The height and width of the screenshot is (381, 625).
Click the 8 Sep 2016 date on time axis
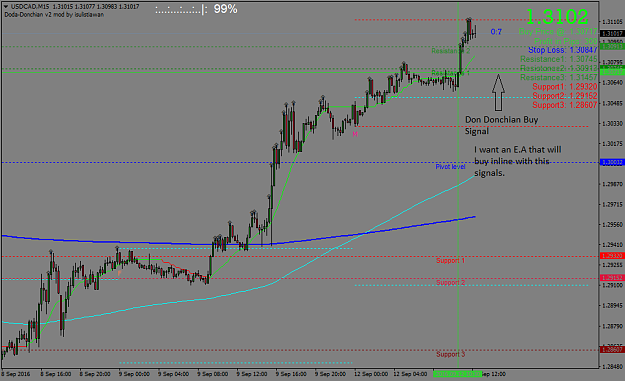click(x=16, y=374)
